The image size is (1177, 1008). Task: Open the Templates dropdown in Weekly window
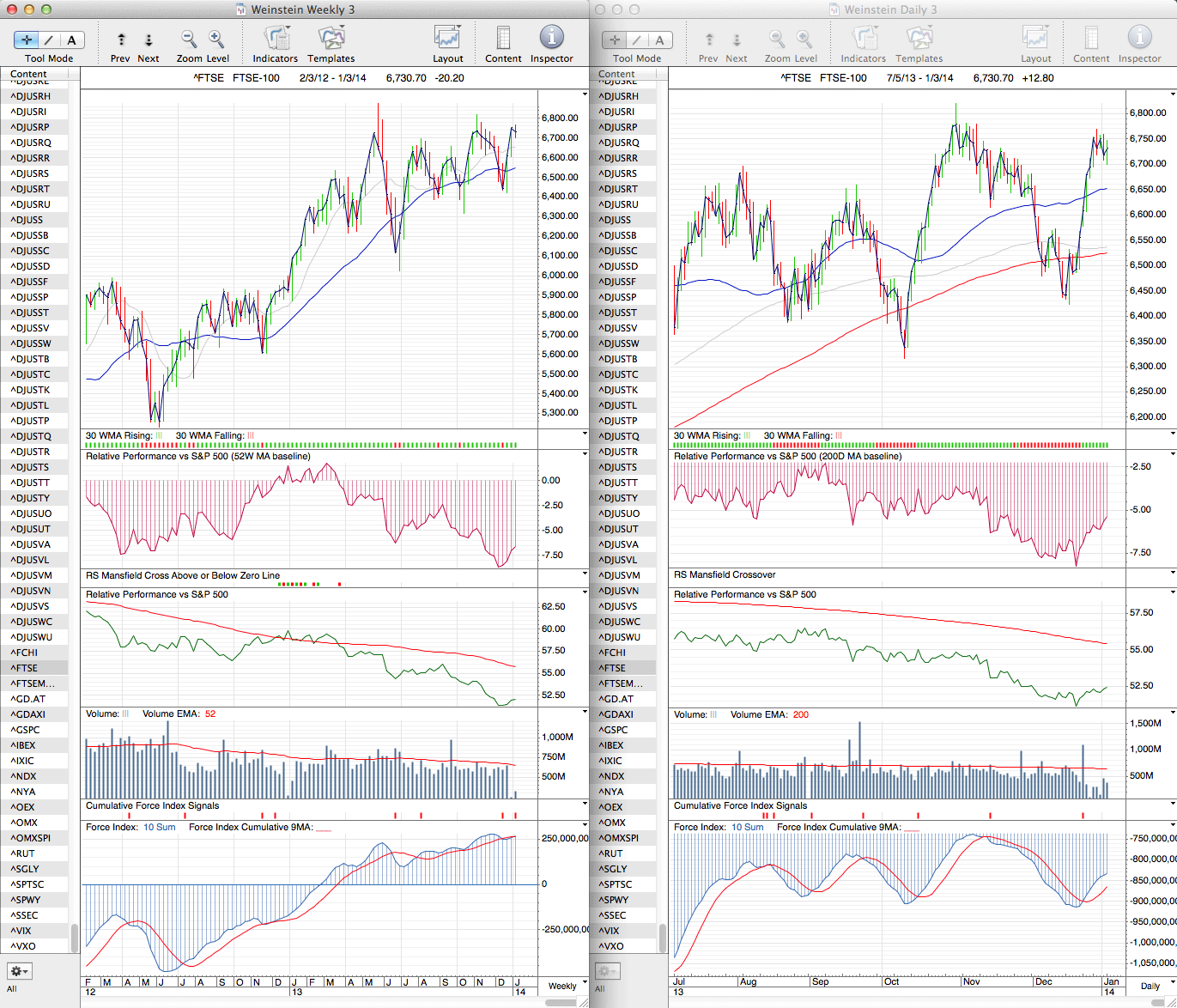(x=331, y=38)
